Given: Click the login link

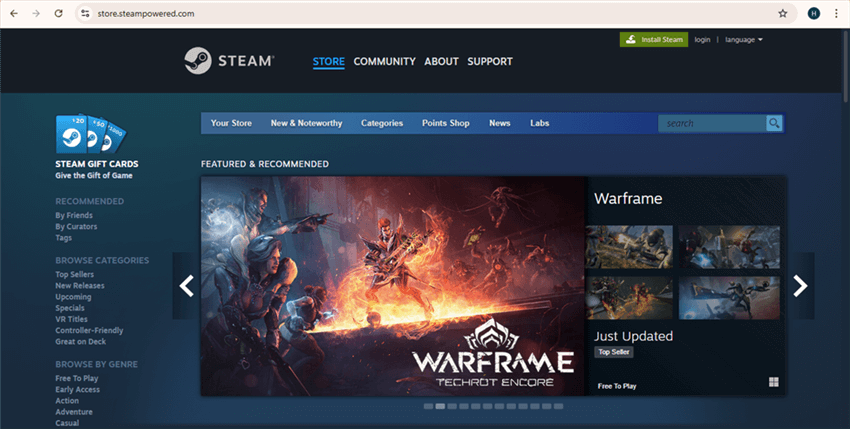Looking at the screenshot, I should pyautogui.click(x=702, y=40).
